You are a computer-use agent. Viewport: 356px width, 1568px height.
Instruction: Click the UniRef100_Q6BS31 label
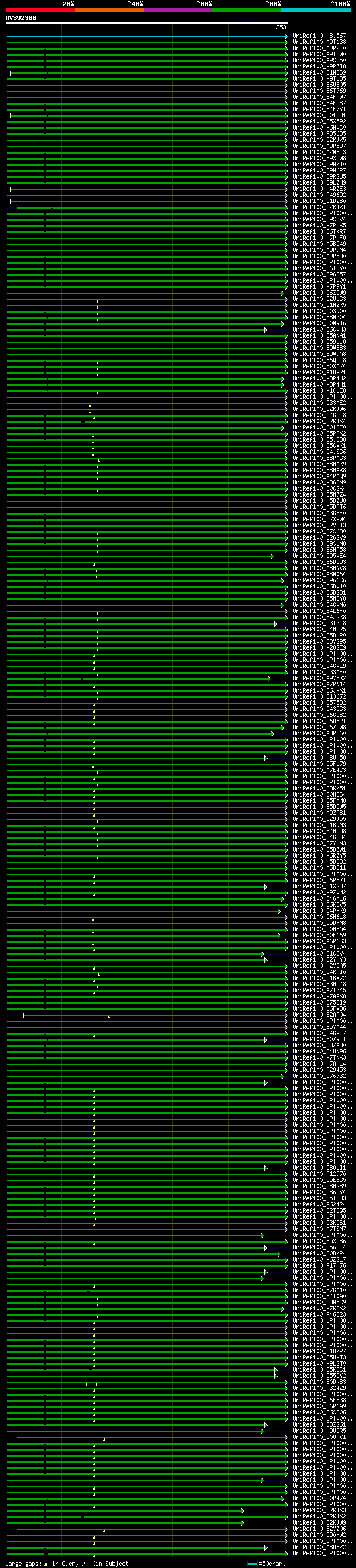click(x=319, y=593)
